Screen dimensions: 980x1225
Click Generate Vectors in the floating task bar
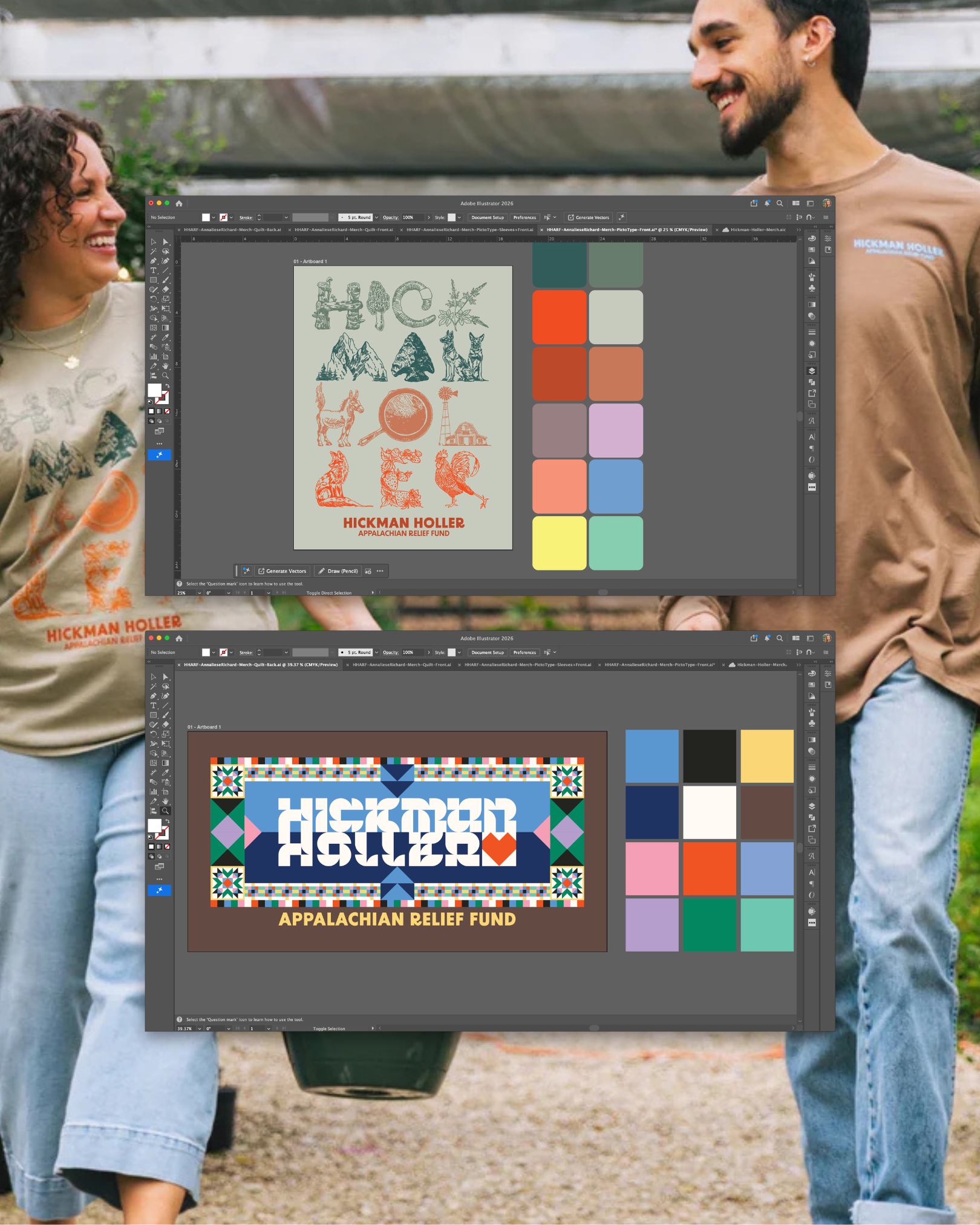click(283, 571)
